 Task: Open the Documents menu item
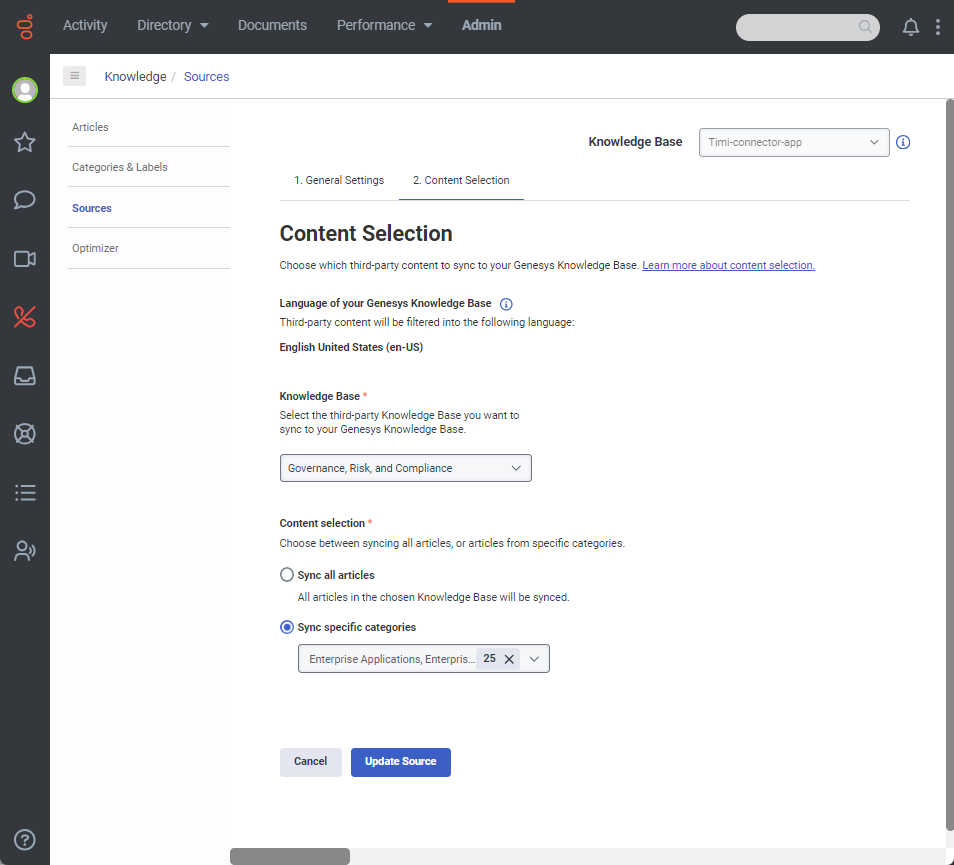pyautogui.click(x=272, y=25)
